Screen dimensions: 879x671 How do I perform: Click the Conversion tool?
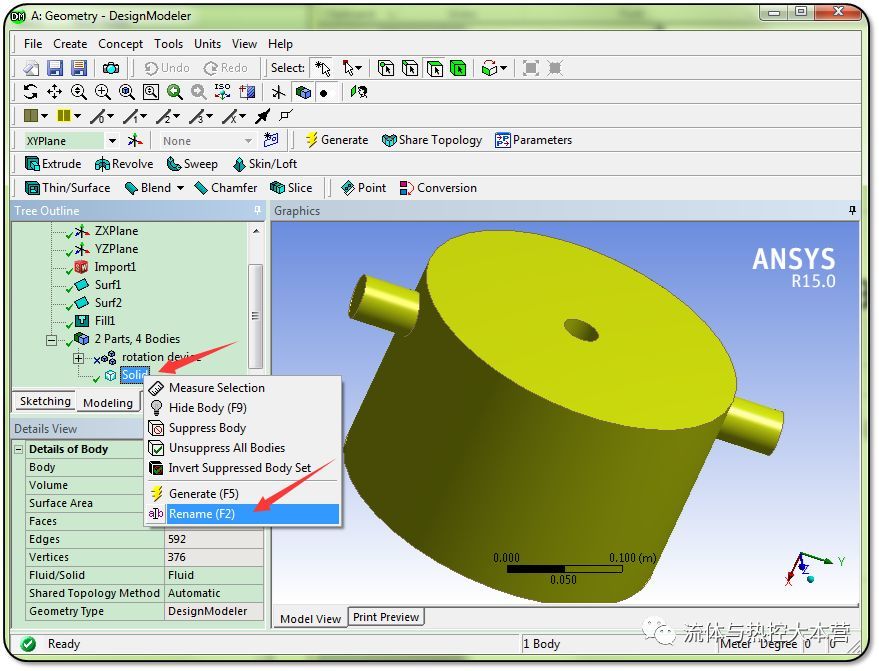point(438,188)
